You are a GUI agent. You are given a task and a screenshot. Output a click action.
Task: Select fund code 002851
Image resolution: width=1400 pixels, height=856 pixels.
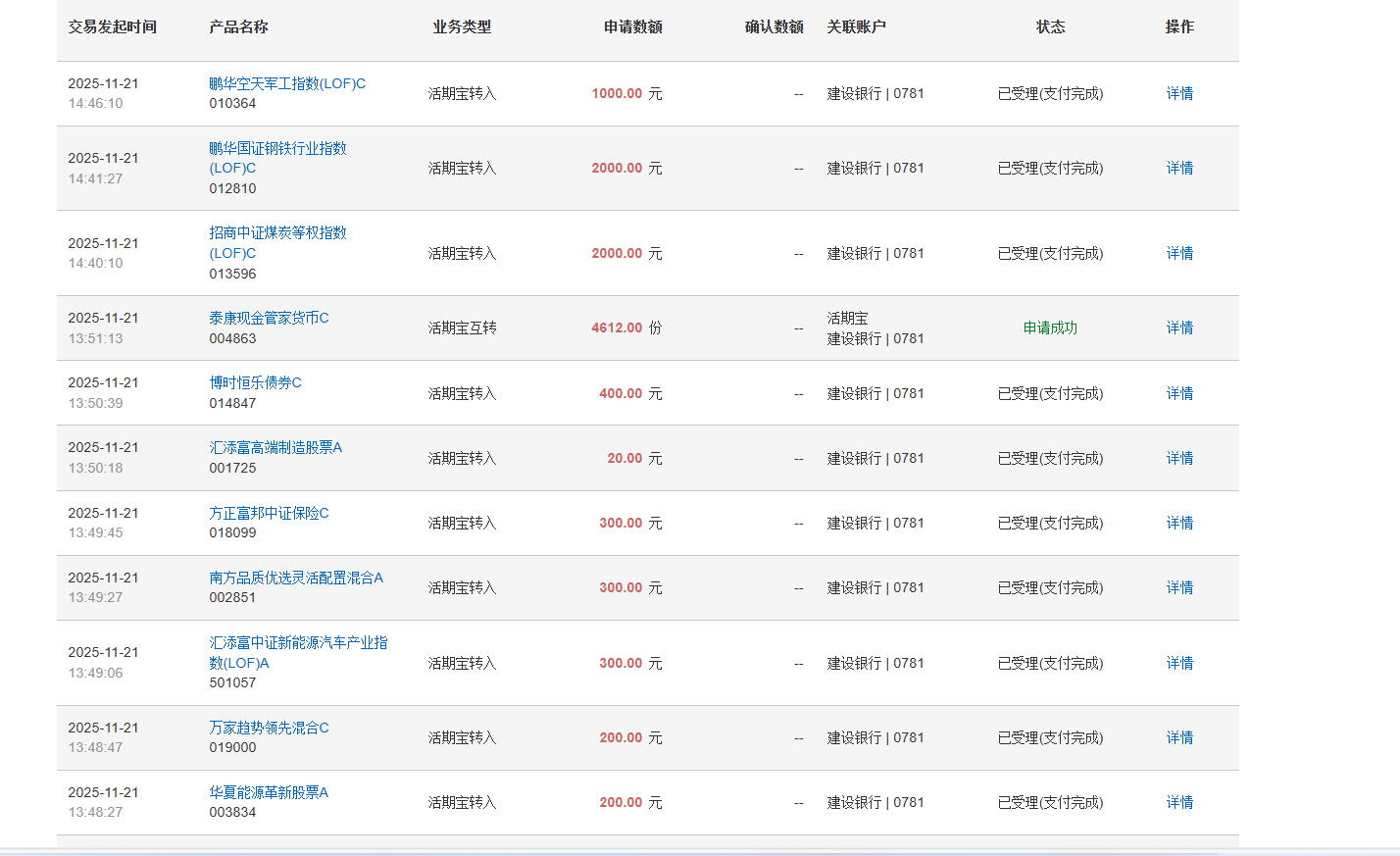coord(232,597)
